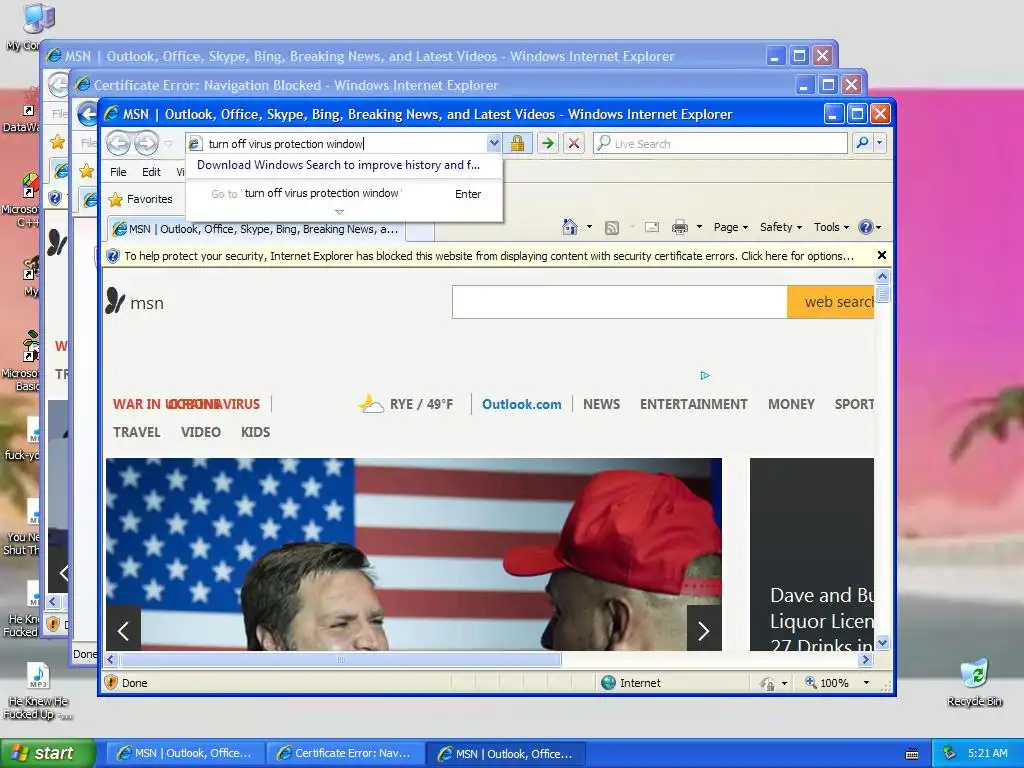
Task: Click the vertical scrollbar up arrow
Action: [882, 276]
